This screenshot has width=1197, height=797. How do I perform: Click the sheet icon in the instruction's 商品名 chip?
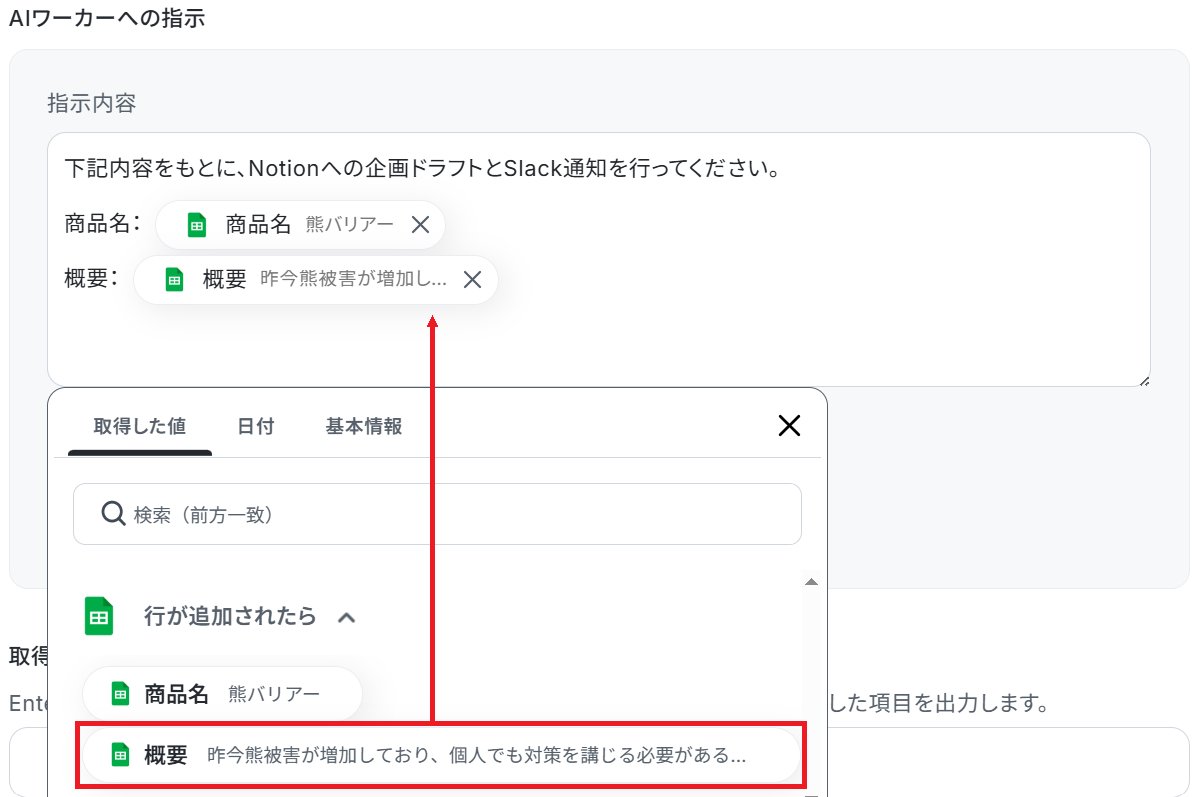196,224
